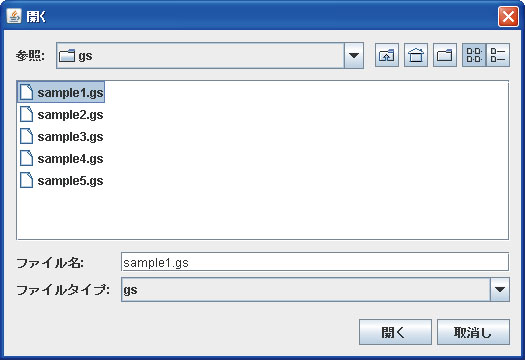
Task: Open the gs folder combo box
Action: tap(210, 56)
